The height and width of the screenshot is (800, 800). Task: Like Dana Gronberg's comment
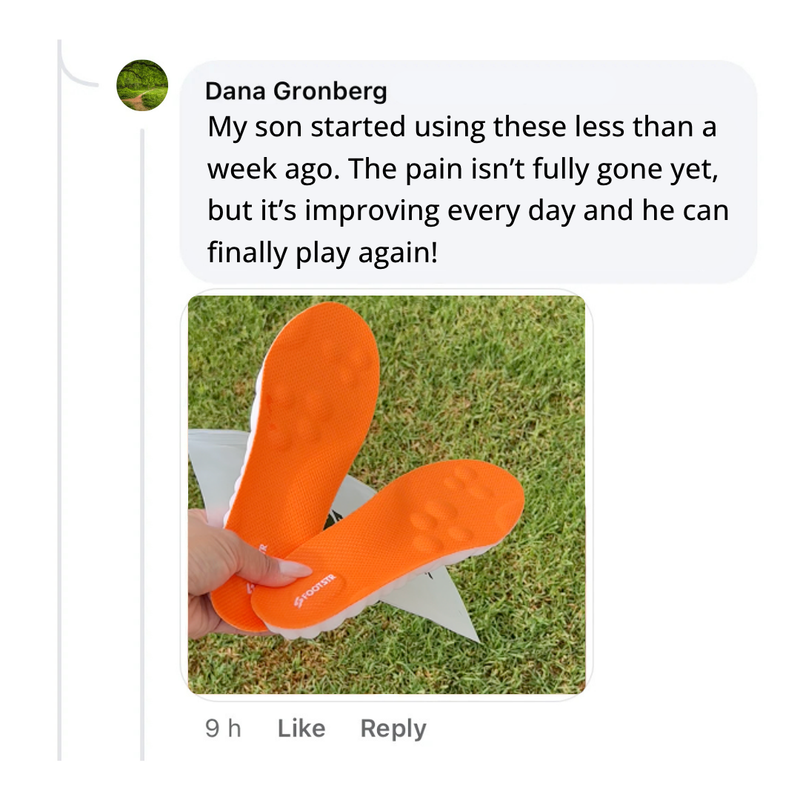pos(301,728)
